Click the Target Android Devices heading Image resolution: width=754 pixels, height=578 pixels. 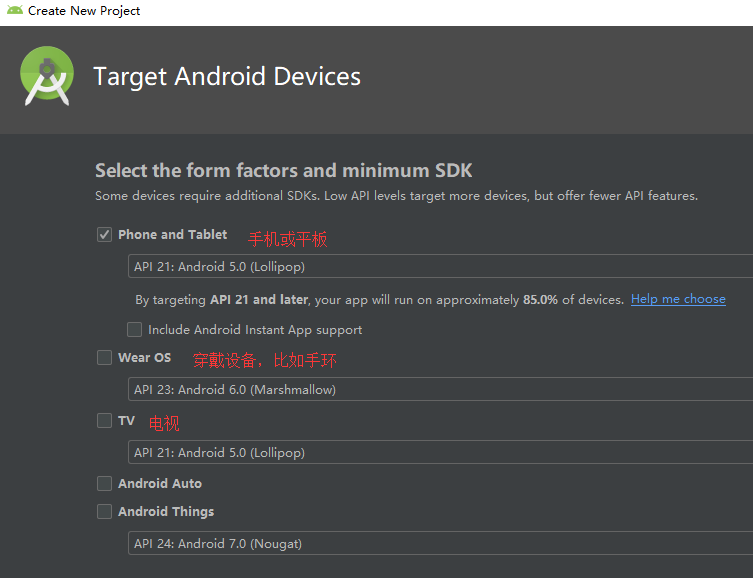tap(227, 77)
